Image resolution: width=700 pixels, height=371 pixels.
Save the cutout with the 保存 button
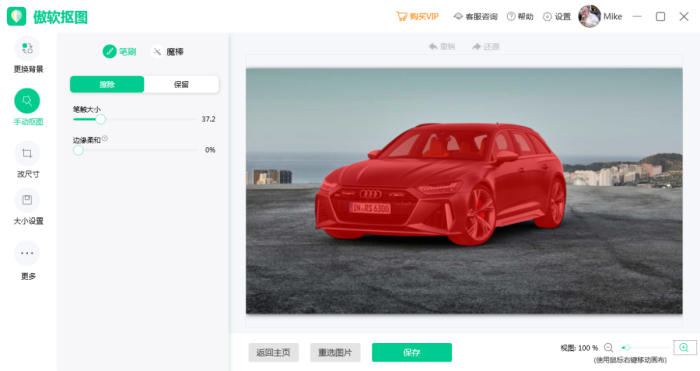412,353
